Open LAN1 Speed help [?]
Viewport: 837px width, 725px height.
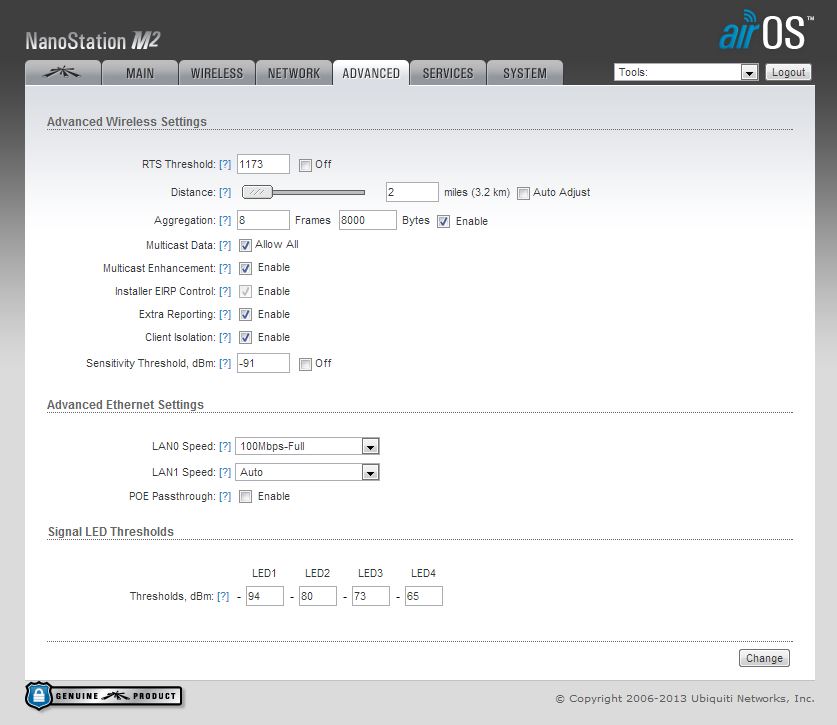[x=225, y=472]
